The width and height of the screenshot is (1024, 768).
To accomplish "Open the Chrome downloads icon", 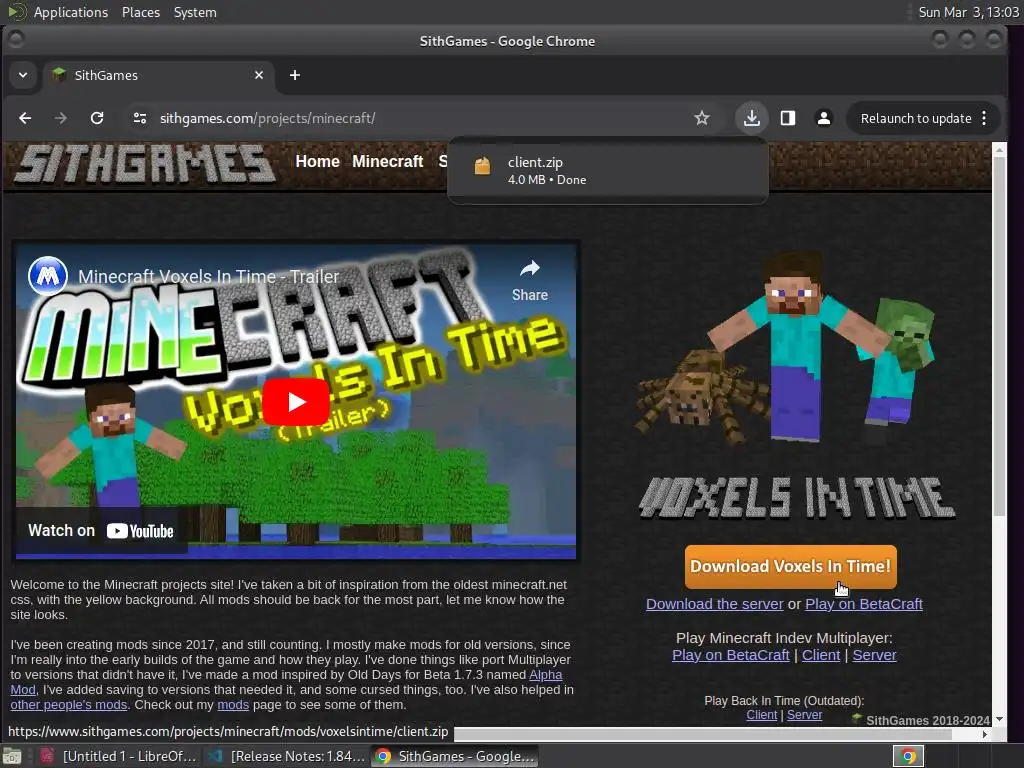I will [752, 118].
